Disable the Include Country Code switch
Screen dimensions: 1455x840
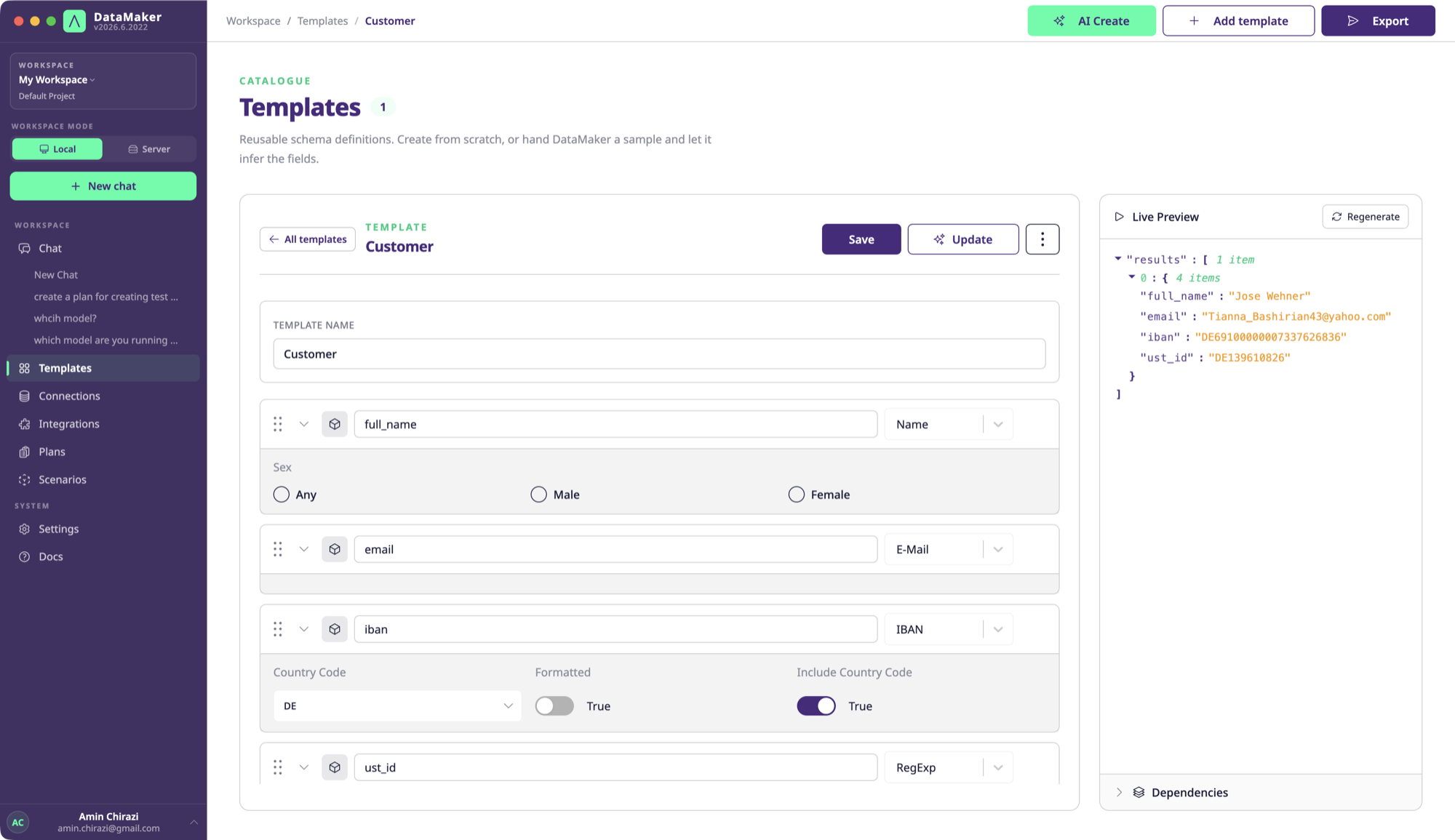pos(816,706)
